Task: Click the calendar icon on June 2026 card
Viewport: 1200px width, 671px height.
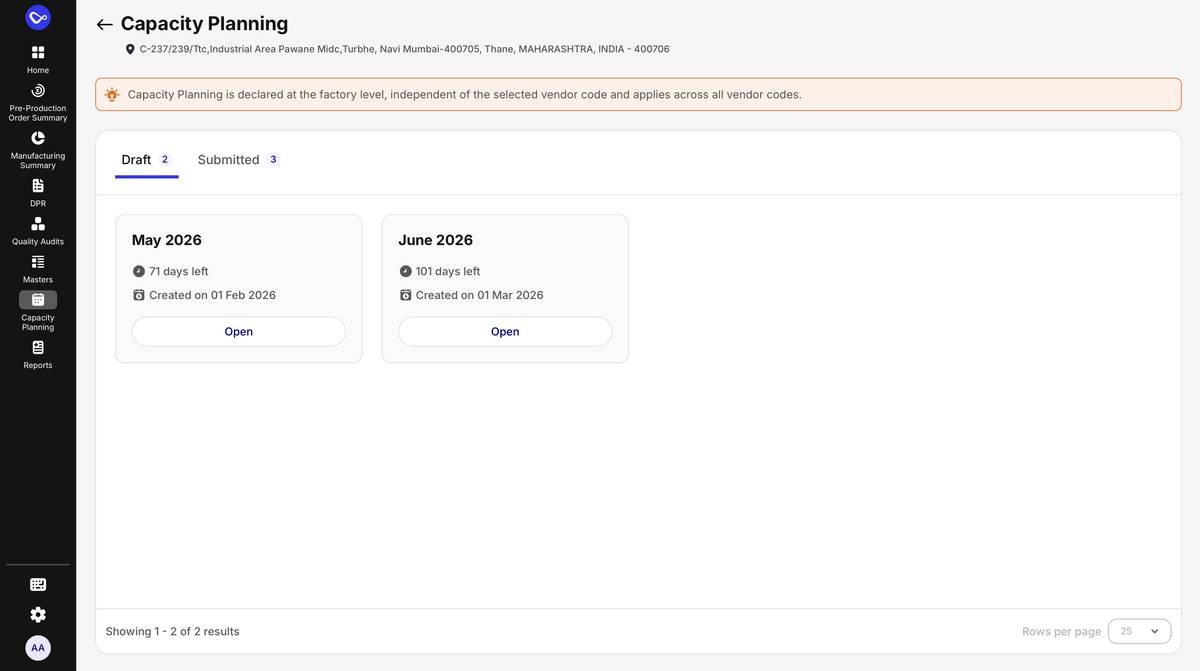Action: coord(406,295)
